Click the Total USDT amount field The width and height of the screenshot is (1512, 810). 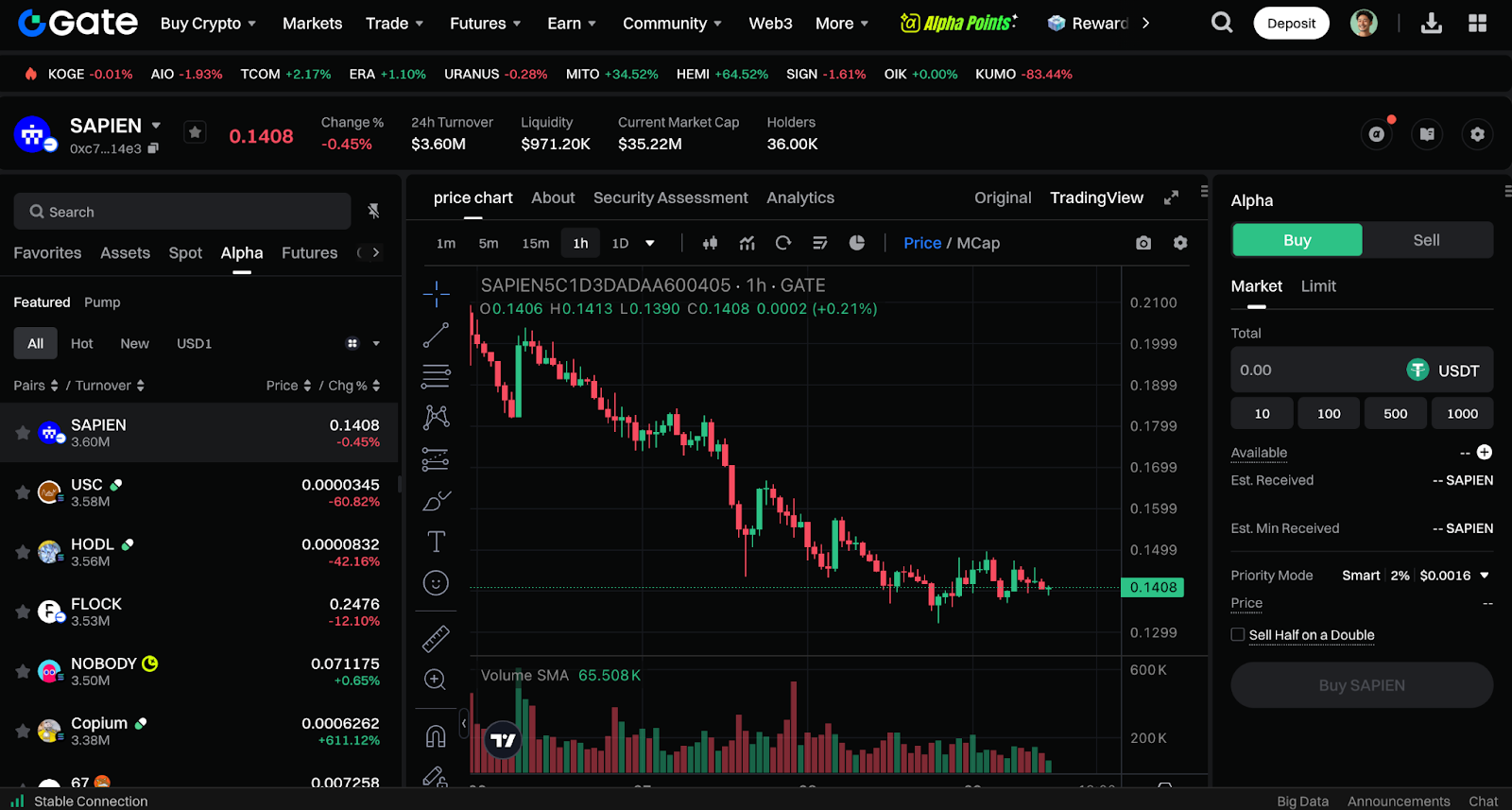(x=1362, y=370)
